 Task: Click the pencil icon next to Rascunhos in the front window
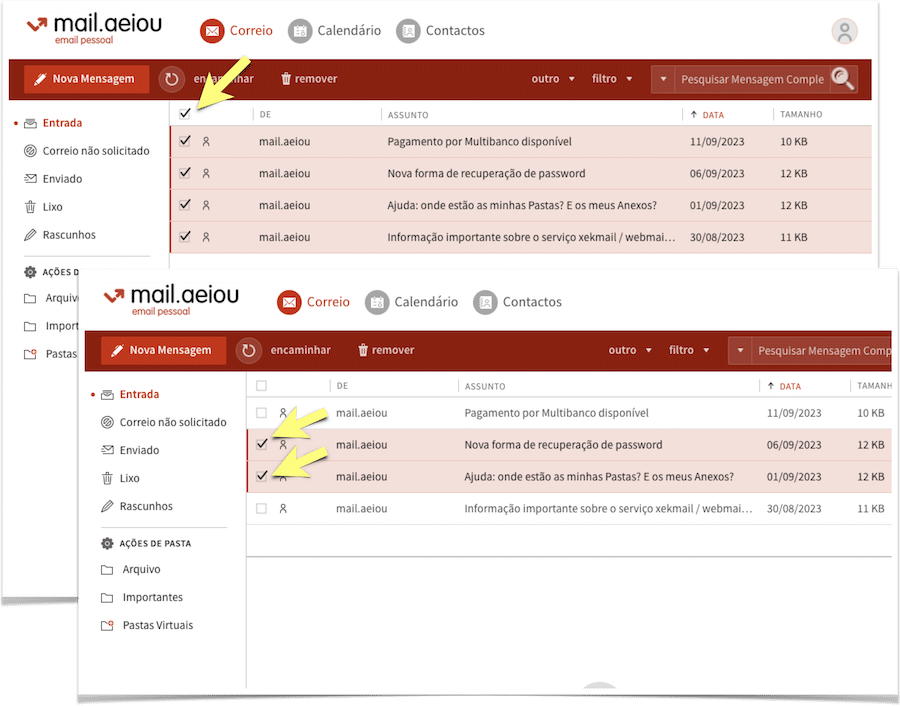tap(108, 507)
